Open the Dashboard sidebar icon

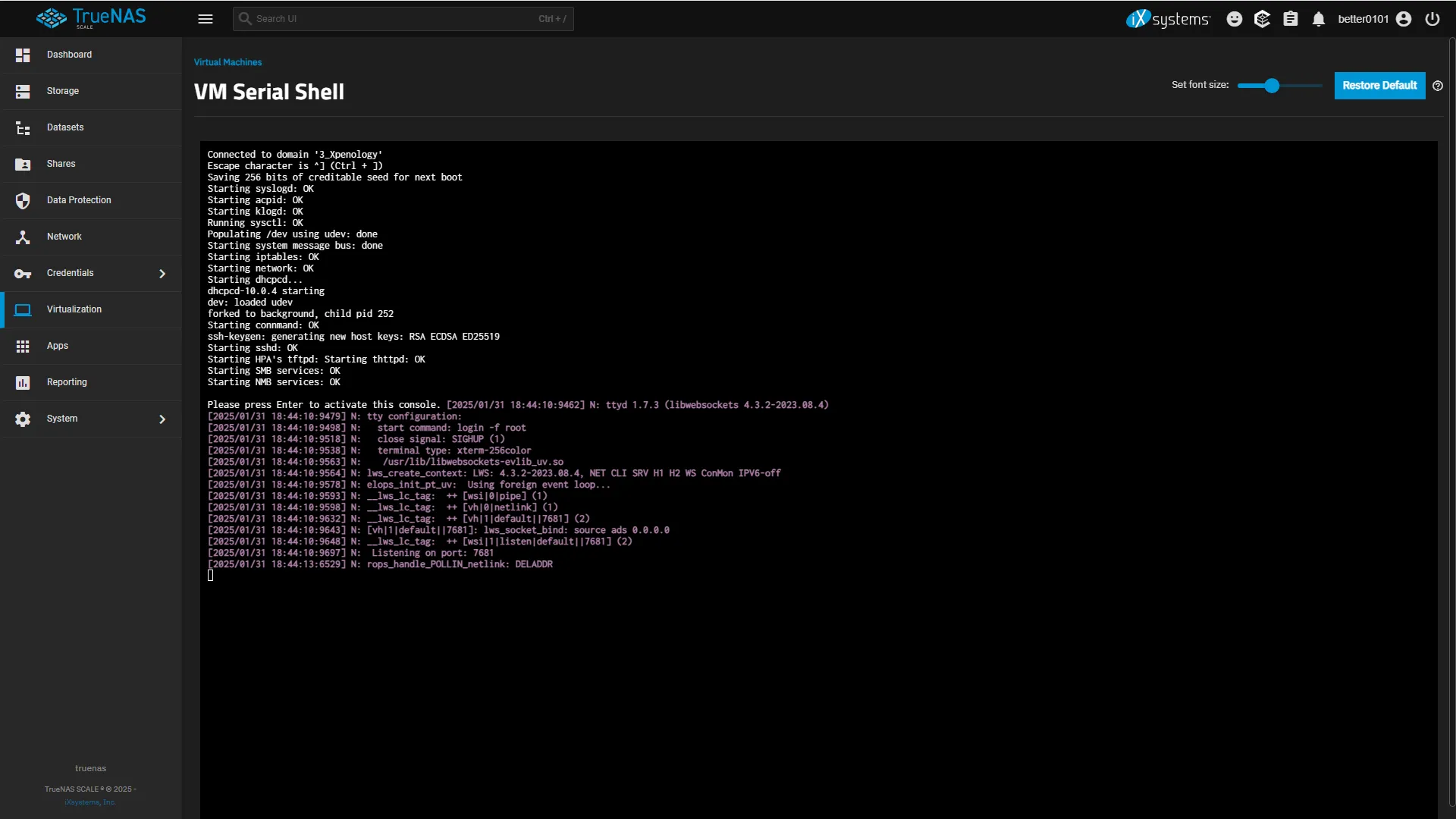tap(23, 55)
